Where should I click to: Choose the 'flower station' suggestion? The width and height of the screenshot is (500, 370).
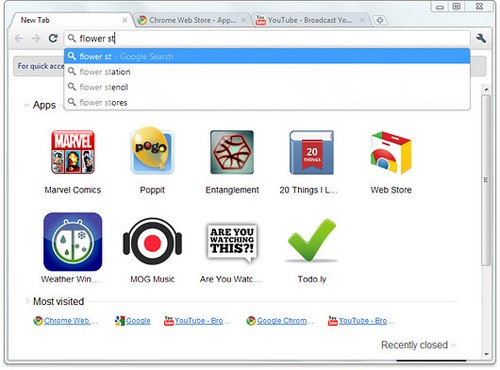click(267, 72)
